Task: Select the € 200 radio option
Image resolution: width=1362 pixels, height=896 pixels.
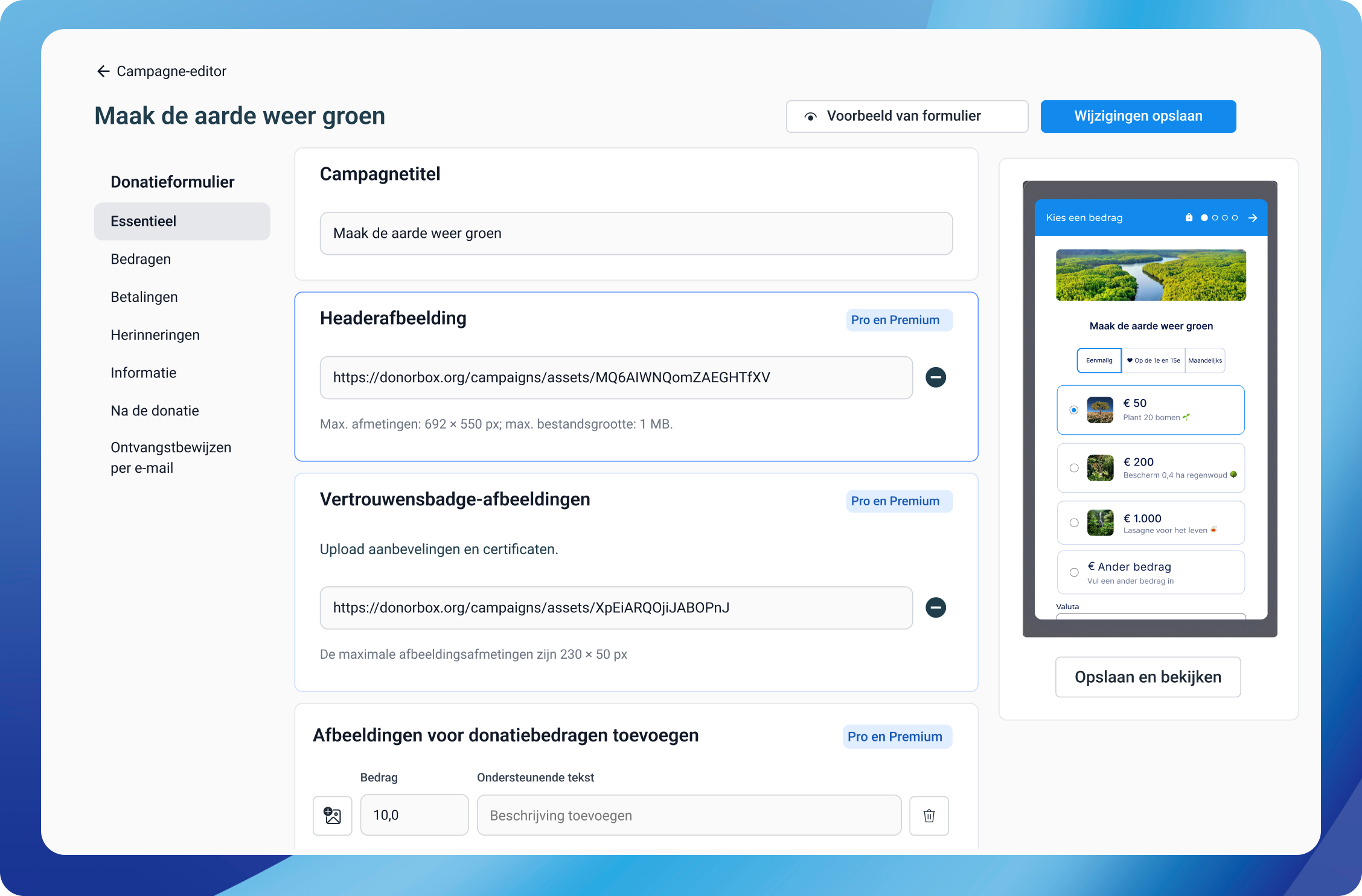Action: [x=1073, y=468]
